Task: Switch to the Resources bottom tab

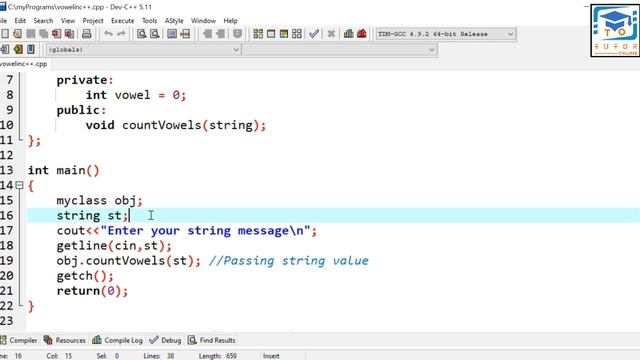Action: pos(65,340)
